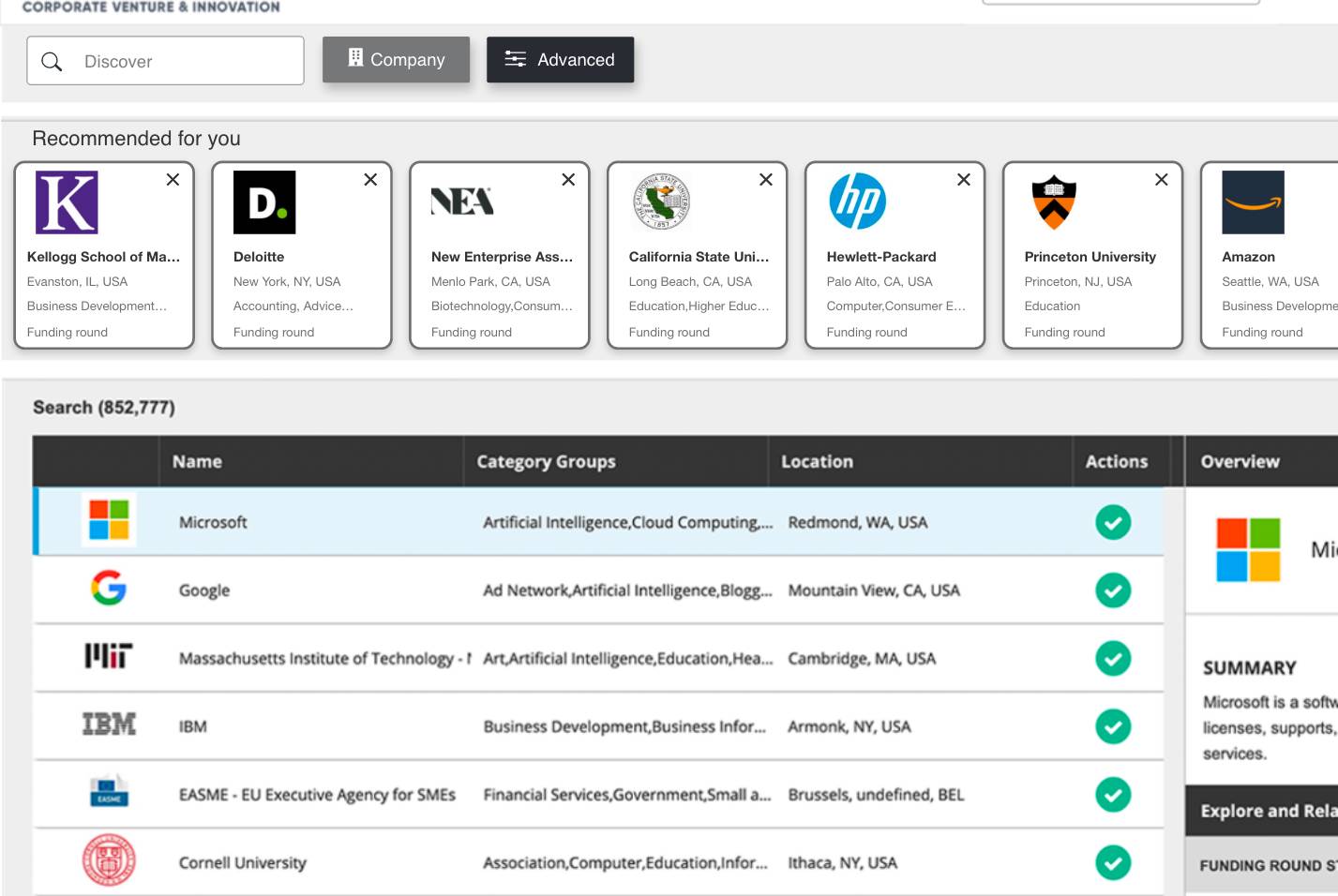Click the Cornell University seal in the table
Screen dimensions: 1338x896
[x=109, y=860]
